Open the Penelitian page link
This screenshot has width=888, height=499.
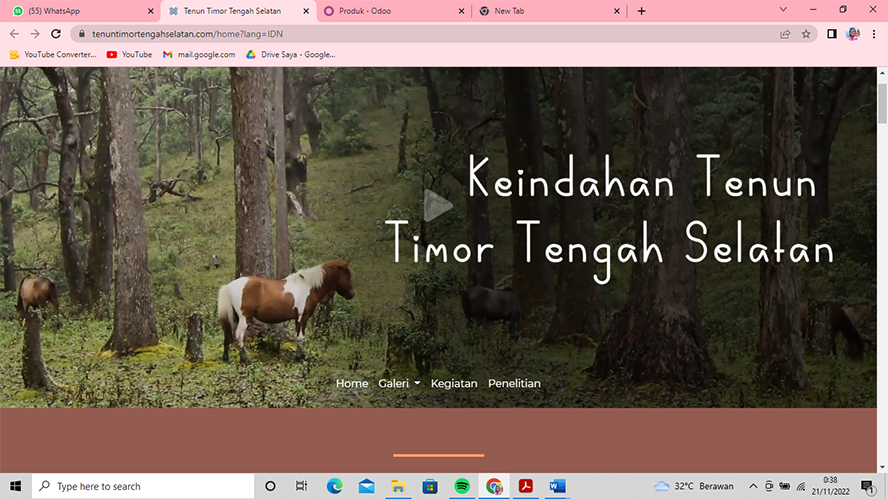[x=514, y=384]
